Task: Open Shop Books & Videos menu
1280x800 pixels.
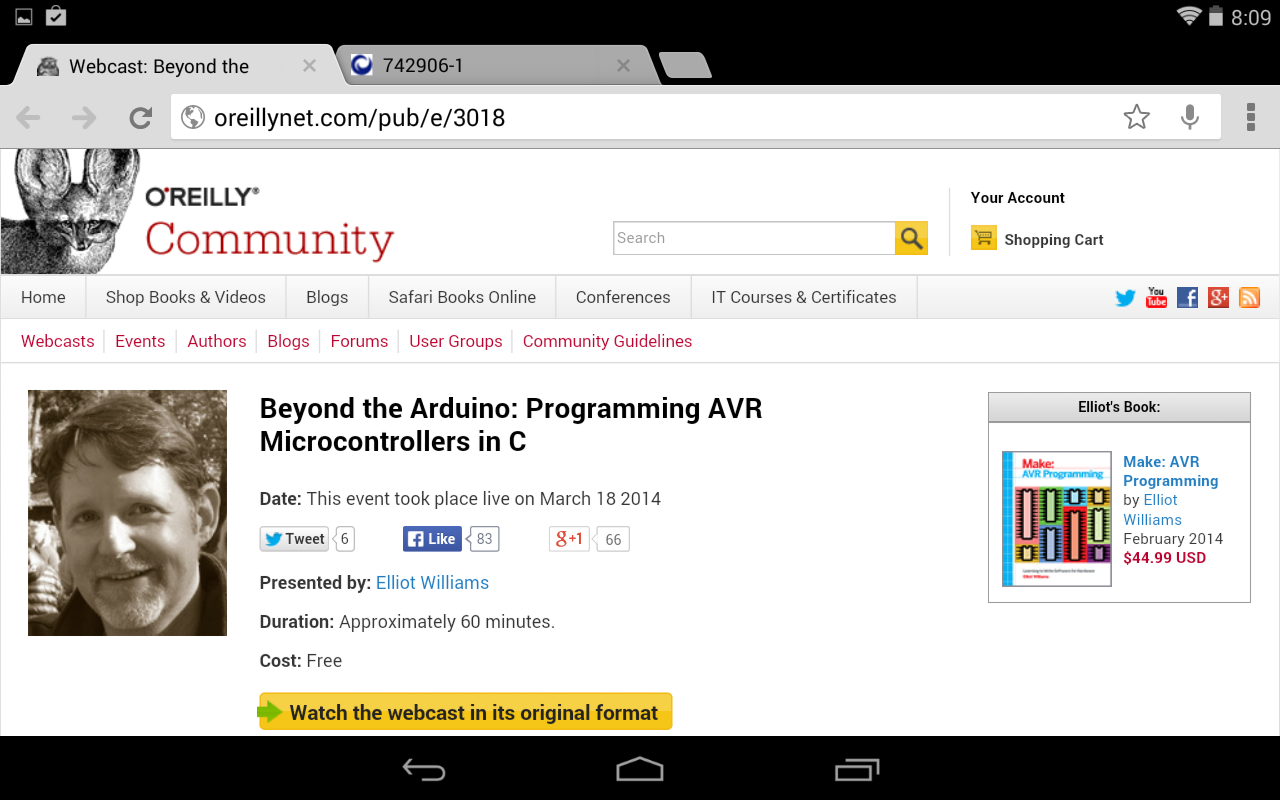Action: [186, 297]
